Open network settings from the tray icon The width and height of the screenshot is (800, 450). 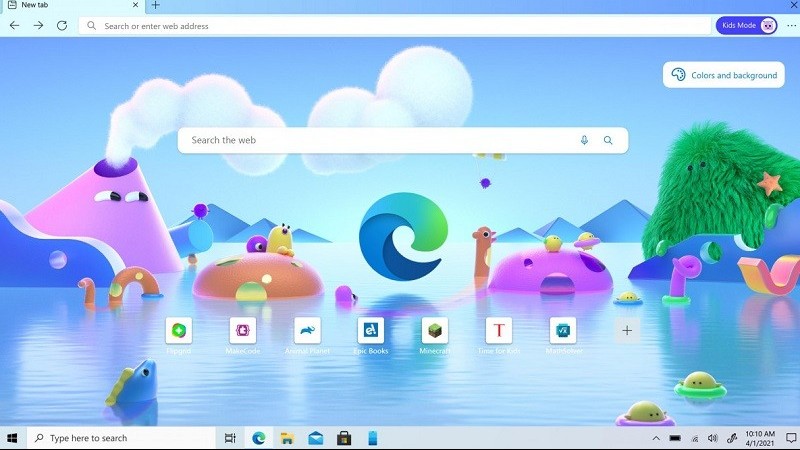pos(694,439)
